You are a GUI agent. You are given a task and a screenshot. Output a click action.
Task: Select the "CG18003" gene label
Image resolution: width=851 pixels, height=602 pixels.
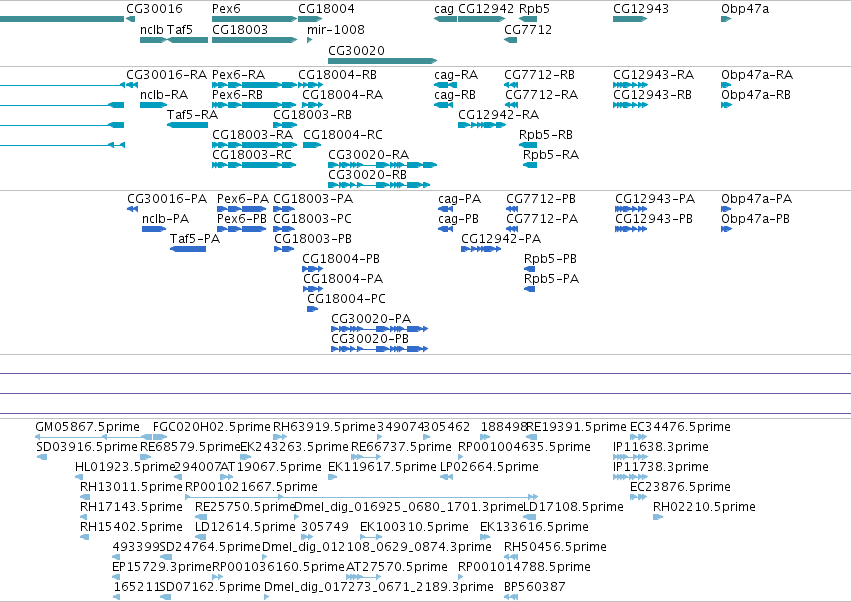click(240, 30)
